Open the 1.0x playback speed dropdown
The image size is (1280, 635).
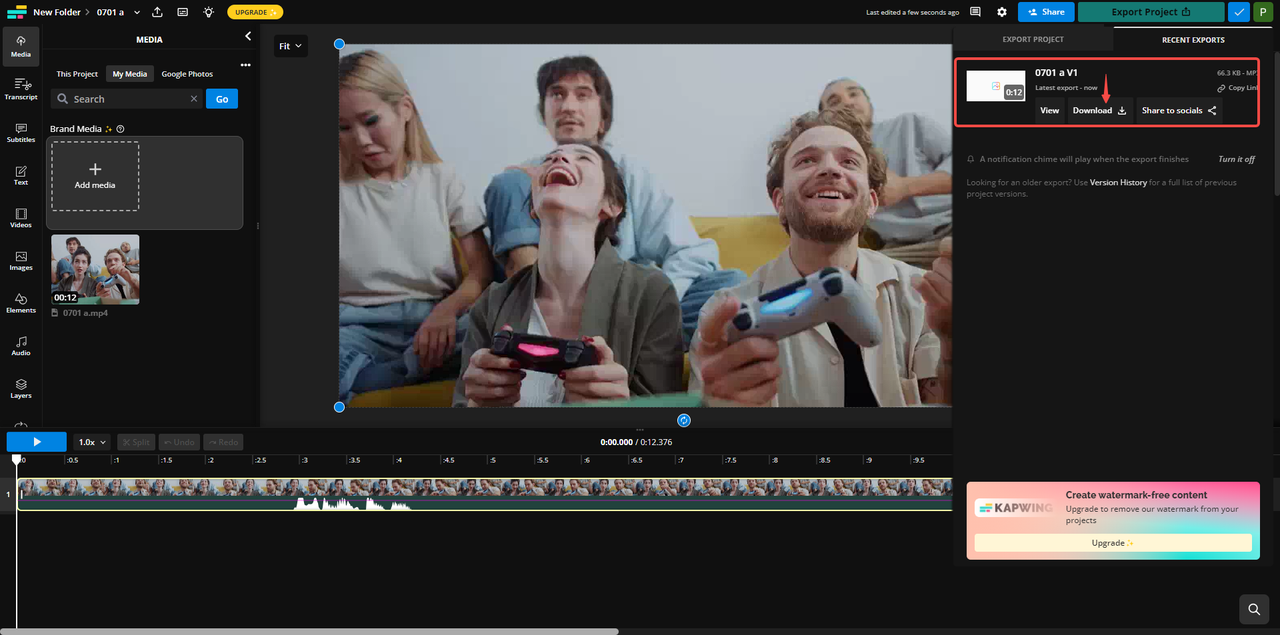tap(92, 442)
